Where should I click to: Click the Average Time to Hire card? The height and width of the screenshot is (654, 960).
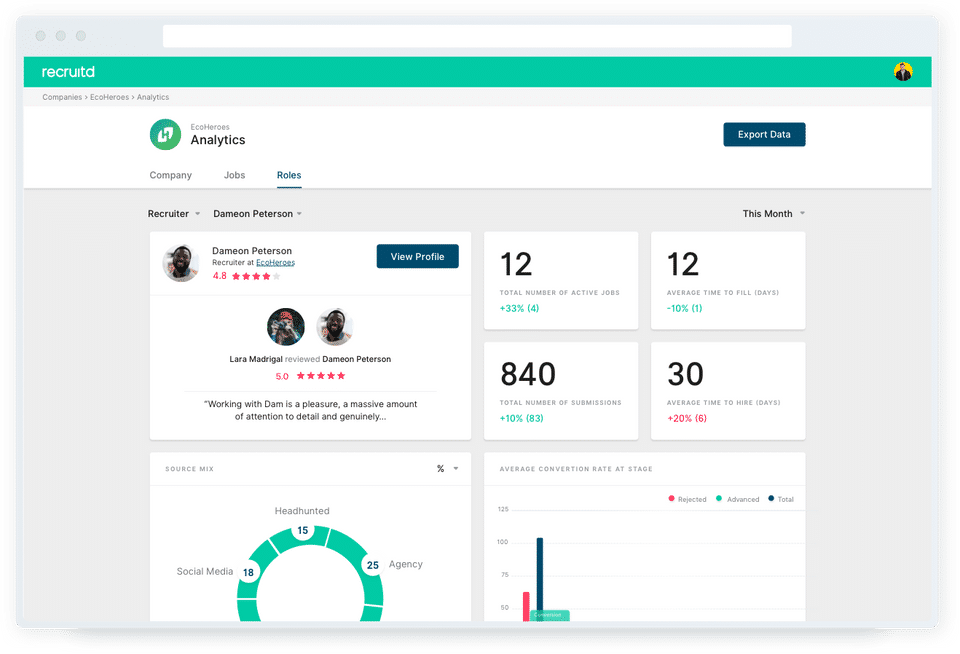pyautogui.click(x=728, y=391)
